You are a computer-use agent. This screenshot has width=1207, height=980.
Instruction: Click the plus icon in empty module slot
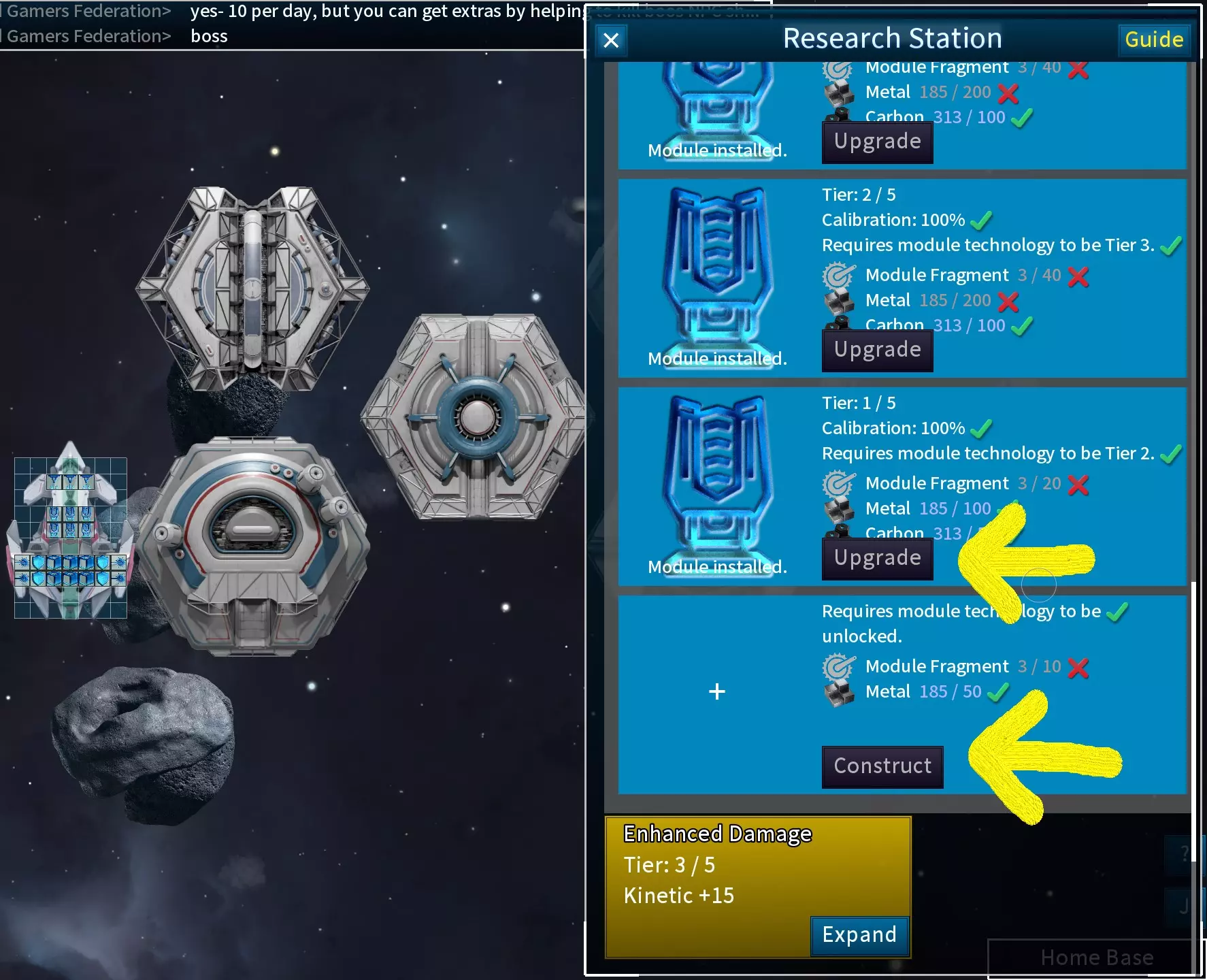click(716, 691)
